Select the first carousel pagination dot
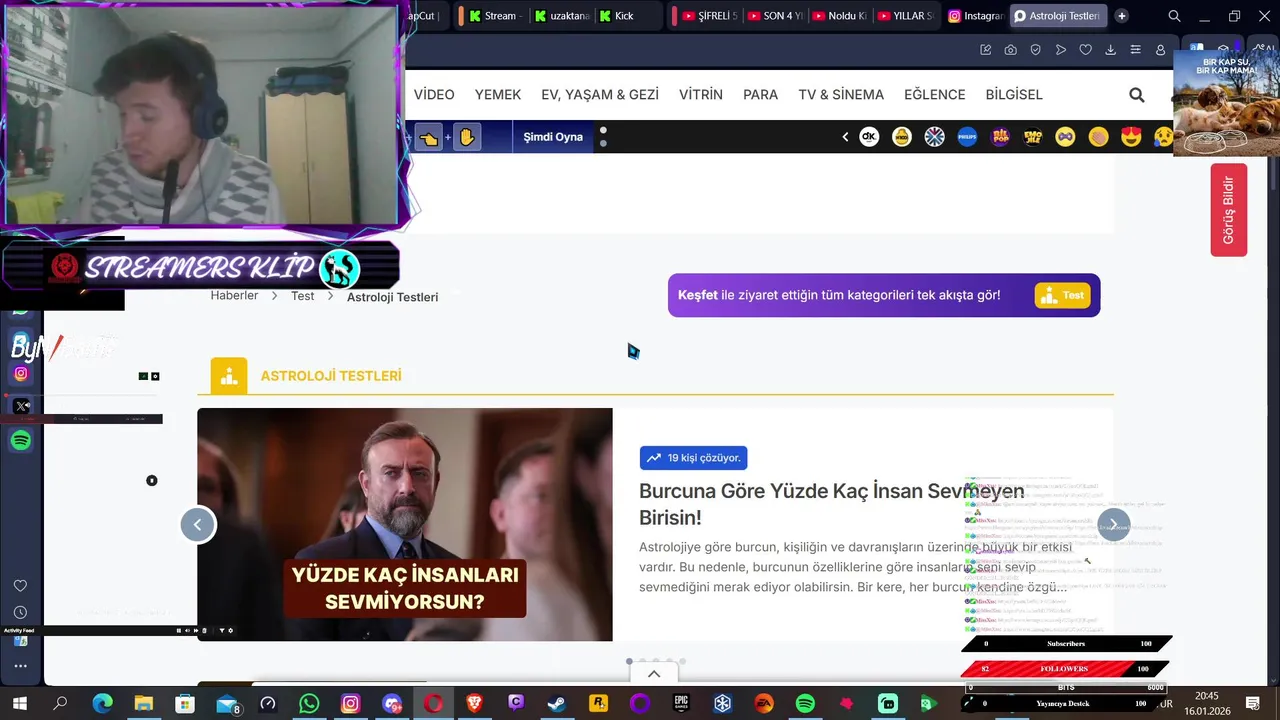The image size is (1280, 720). [629, 661]
